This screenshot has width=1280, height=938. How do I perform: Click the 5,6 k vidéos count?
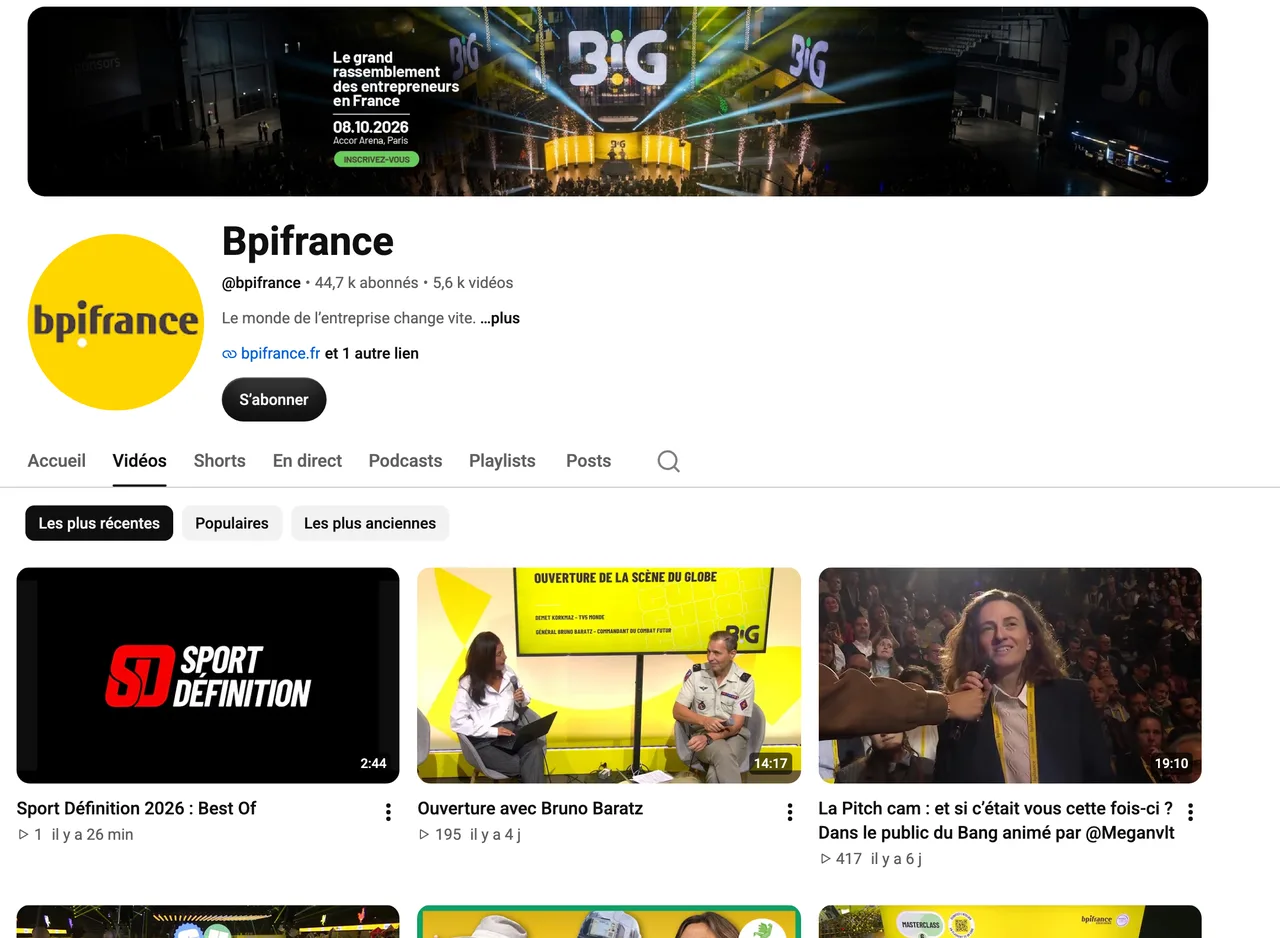pyautogui.click(x=473, y=283)
